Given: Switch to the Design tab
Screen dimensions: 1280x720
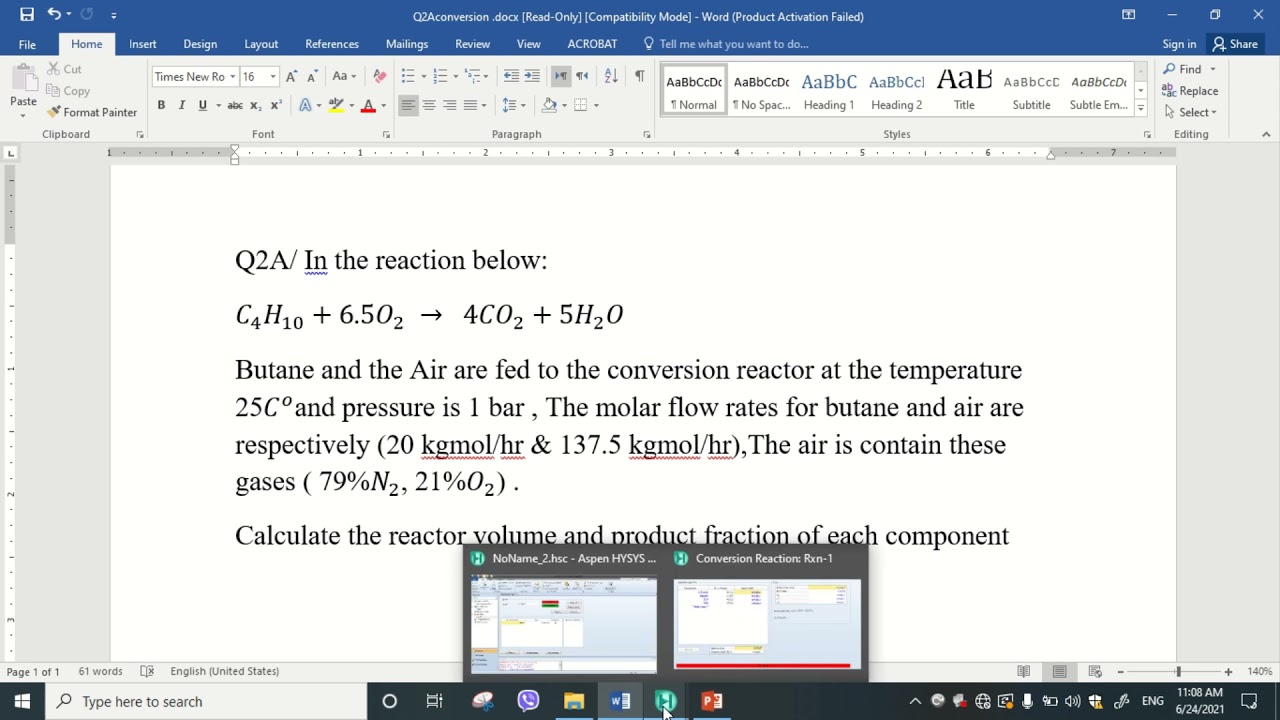Looking at the screenshot, I should tap(200, 44).
